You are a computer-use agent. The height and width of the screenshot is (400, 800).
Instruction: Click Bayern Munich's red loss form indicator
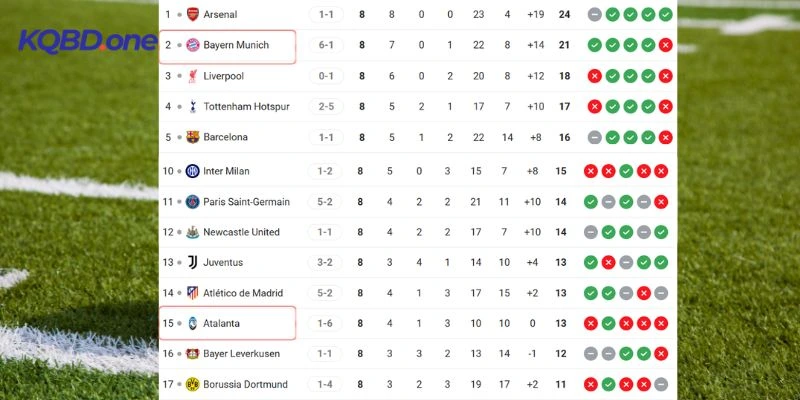665,45
